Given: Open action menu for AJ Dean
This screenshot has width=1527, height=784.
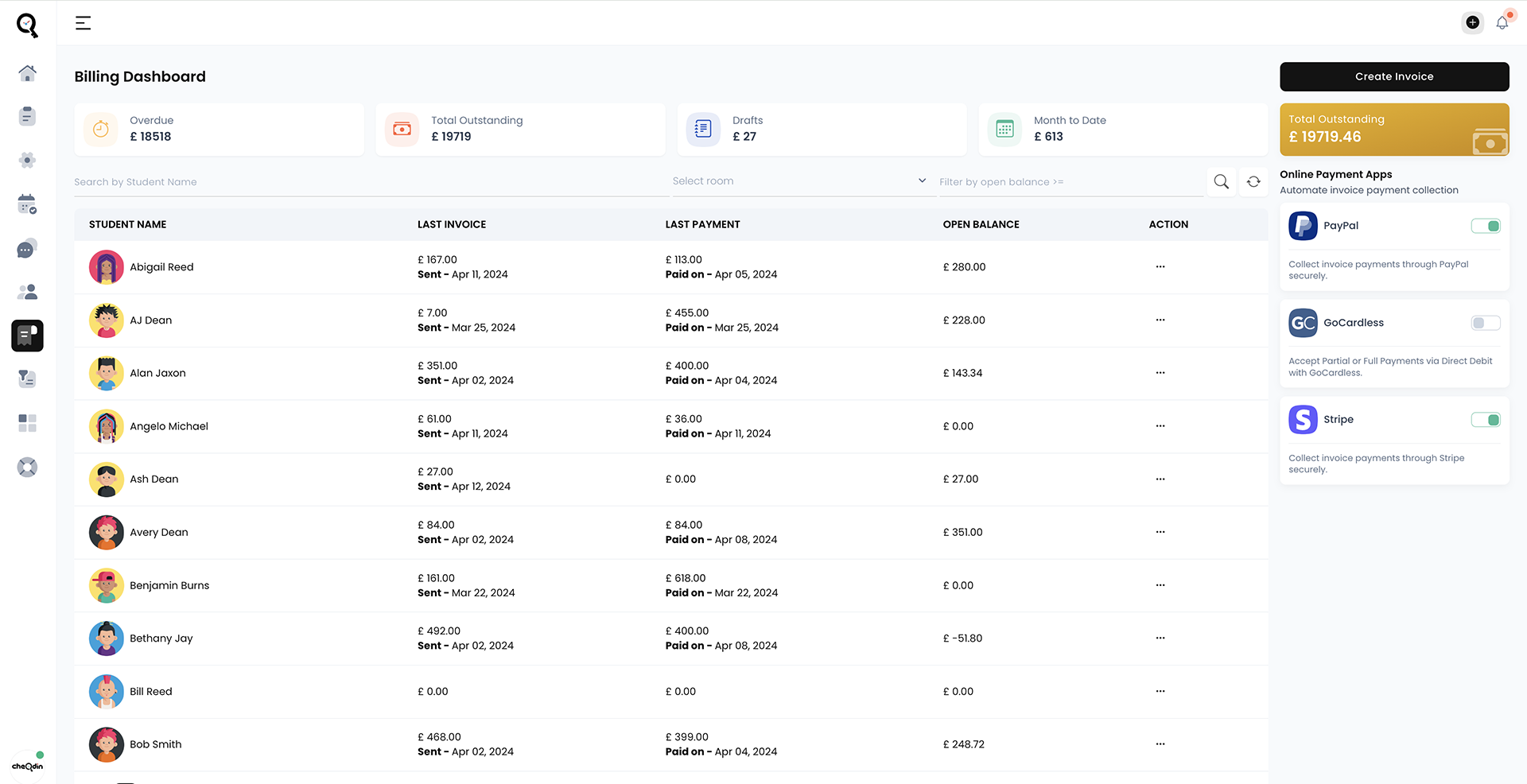Looking at the screenshot, I should click(x=1160, y=320).
